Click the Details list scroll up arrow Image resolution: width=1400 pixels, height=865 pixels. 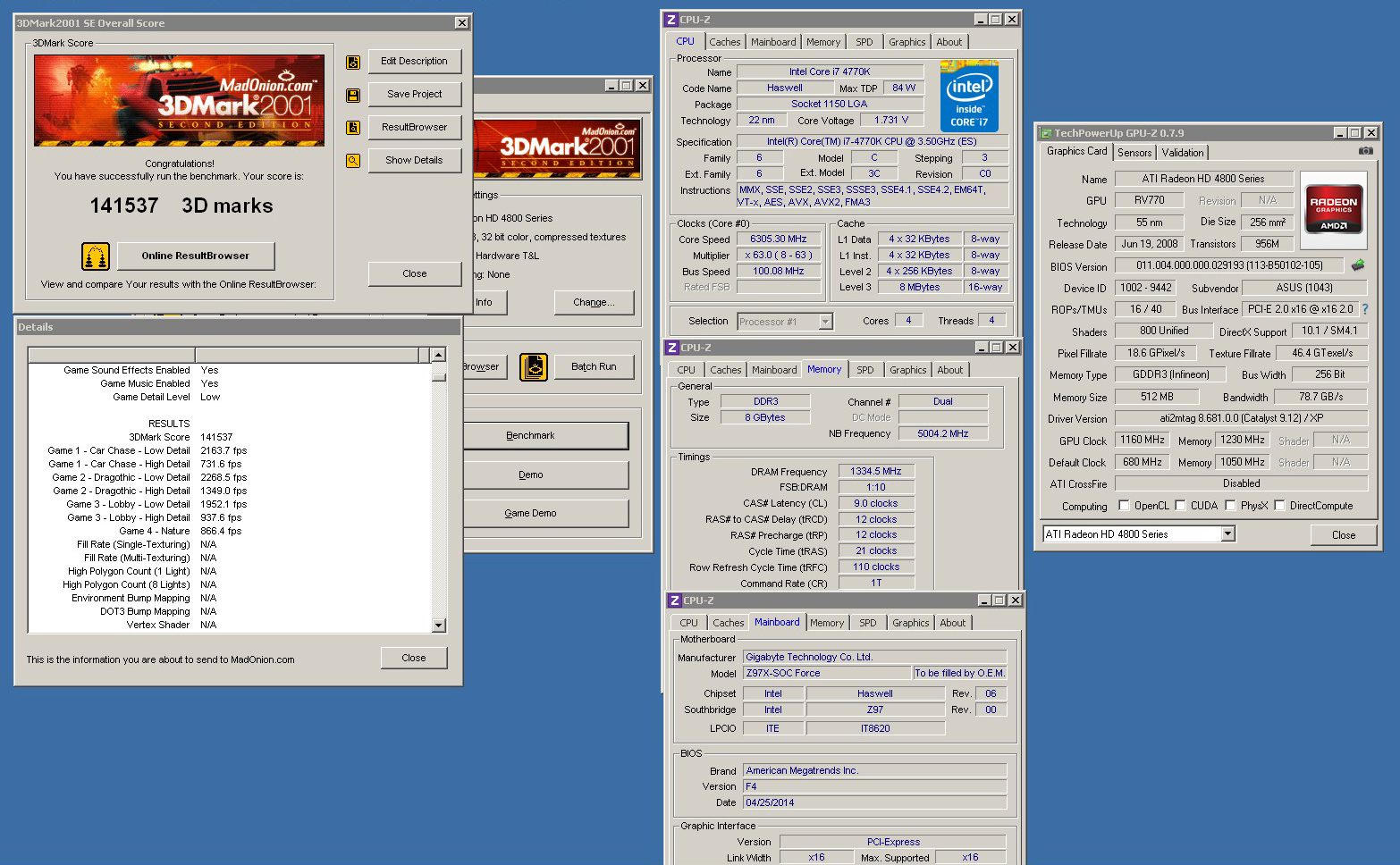click(438, 355)
